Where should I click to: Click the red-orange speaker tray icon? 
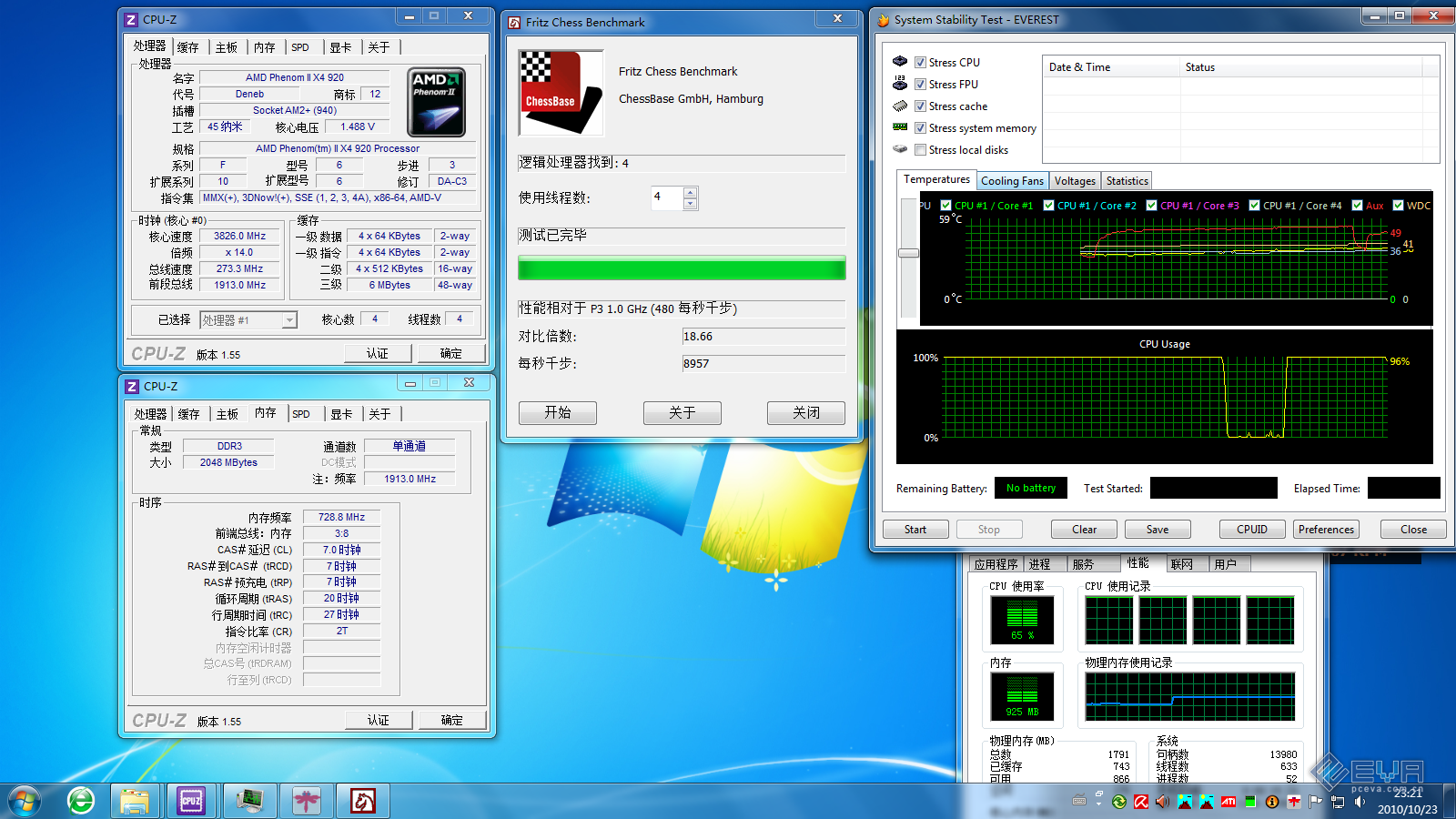tap(1163, 802)
